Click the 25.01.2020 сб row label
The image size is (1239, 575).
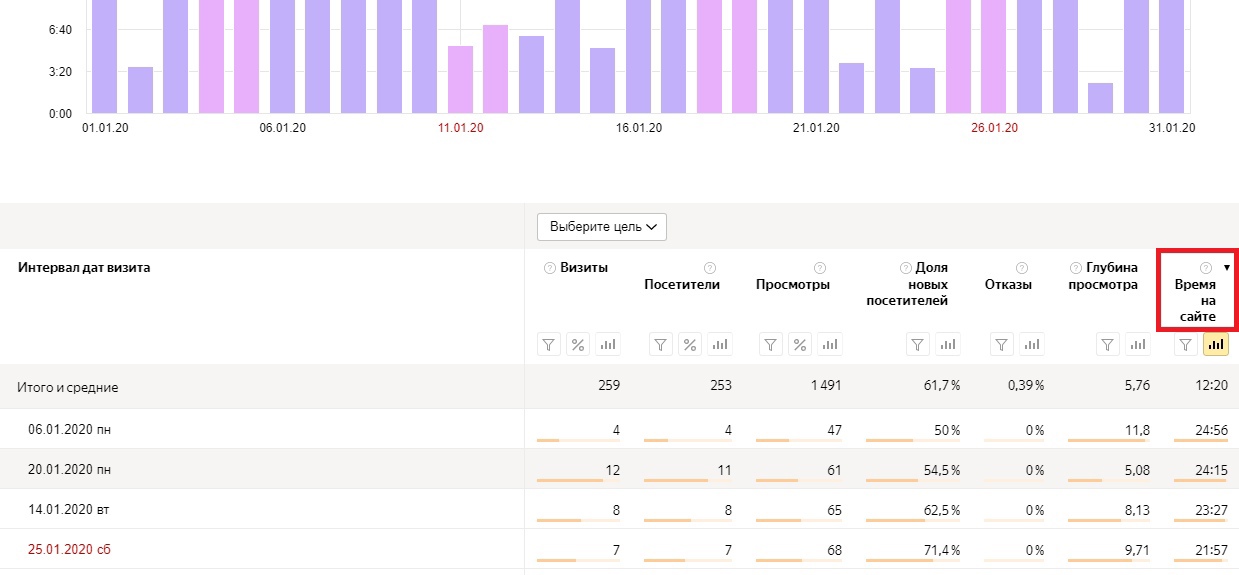[69, 550]
